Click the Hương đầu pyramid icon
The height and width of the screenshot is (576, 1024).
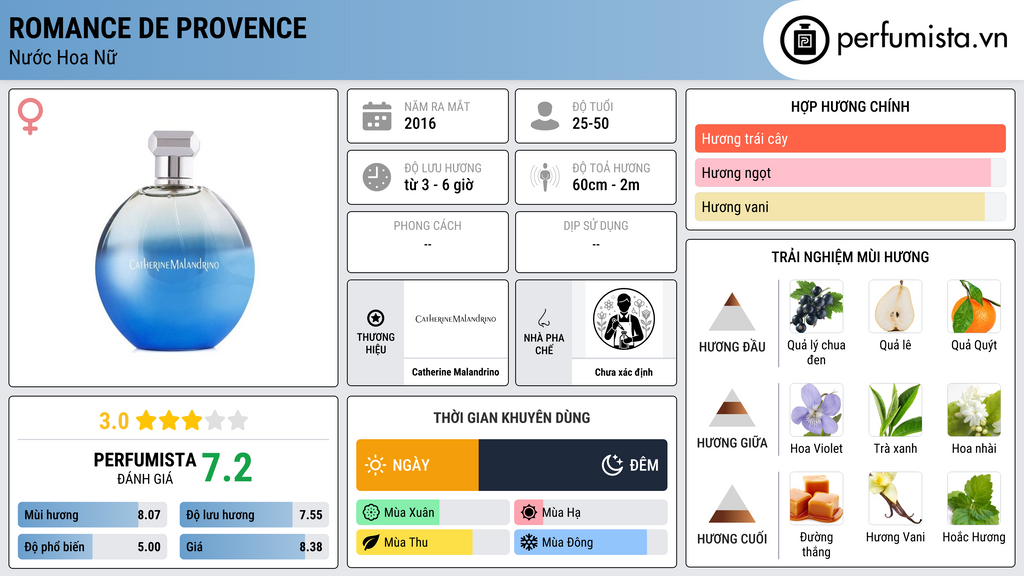(x=732, y=312)
